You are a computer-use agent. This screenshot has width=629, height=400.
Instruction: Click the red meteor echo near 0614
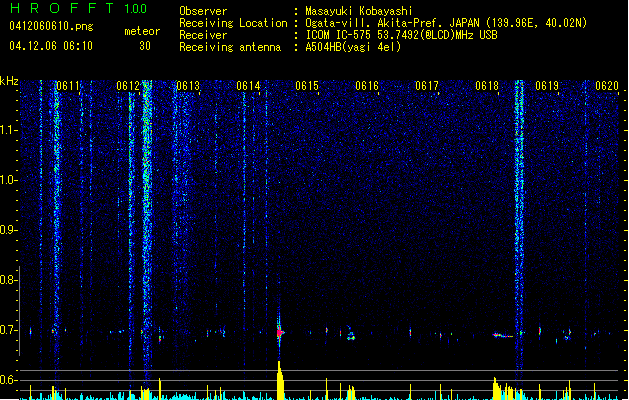pyautogui.click(x=280, y=333)
